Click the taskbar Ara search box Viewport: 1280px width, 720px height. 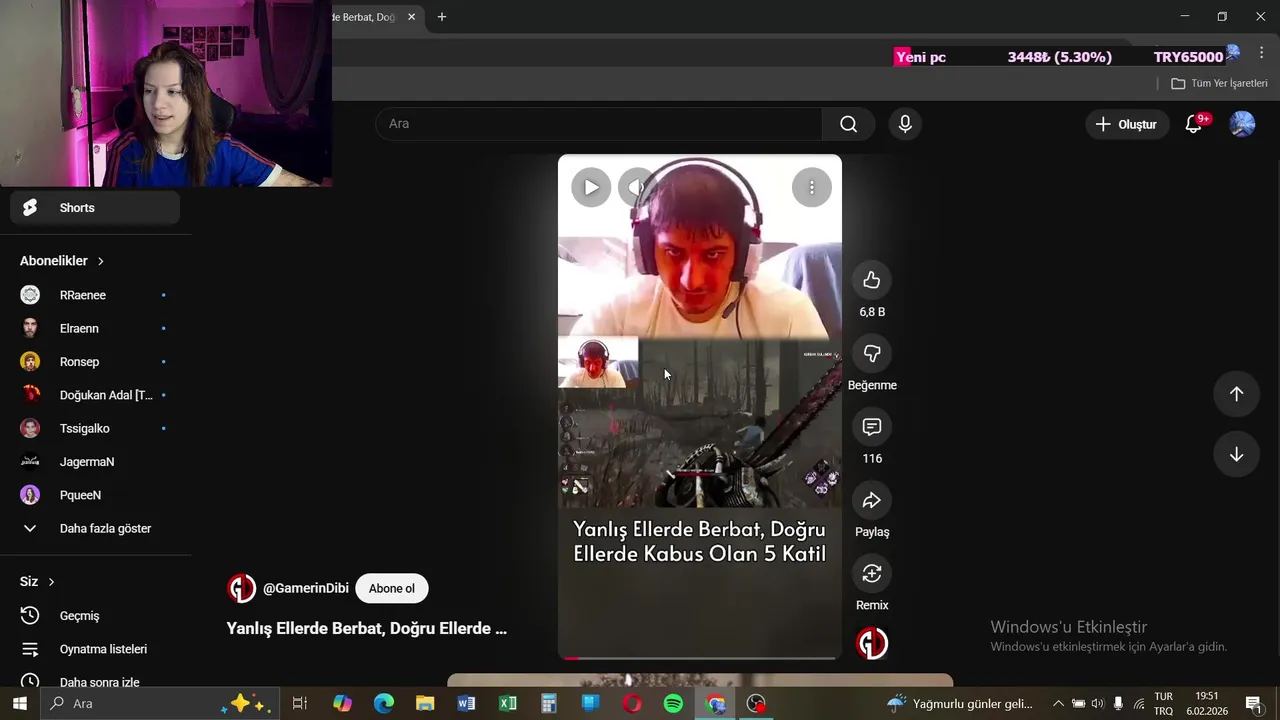click(160, 704)
